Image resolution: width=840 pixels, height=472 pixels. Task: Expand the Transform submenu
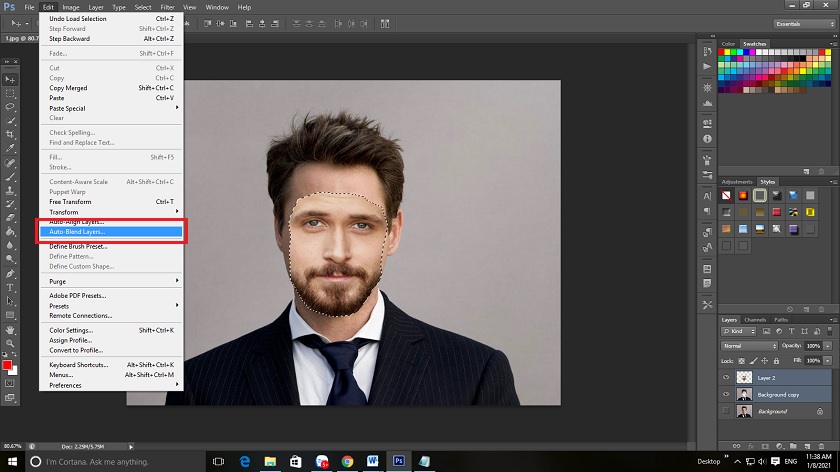tap(111, 212)
